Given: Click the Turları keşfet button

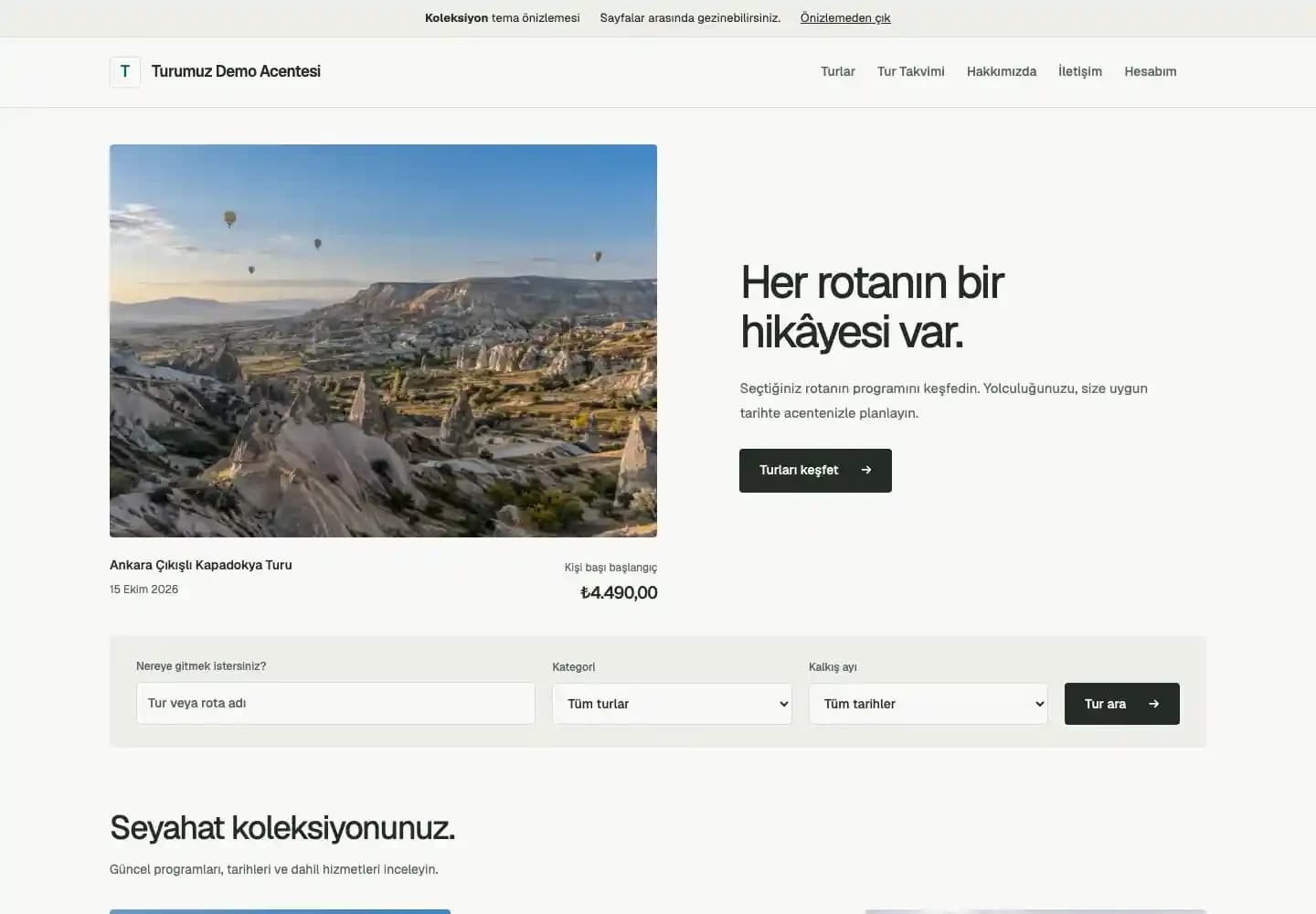Looking at the screenshot, I should (815, 470).
